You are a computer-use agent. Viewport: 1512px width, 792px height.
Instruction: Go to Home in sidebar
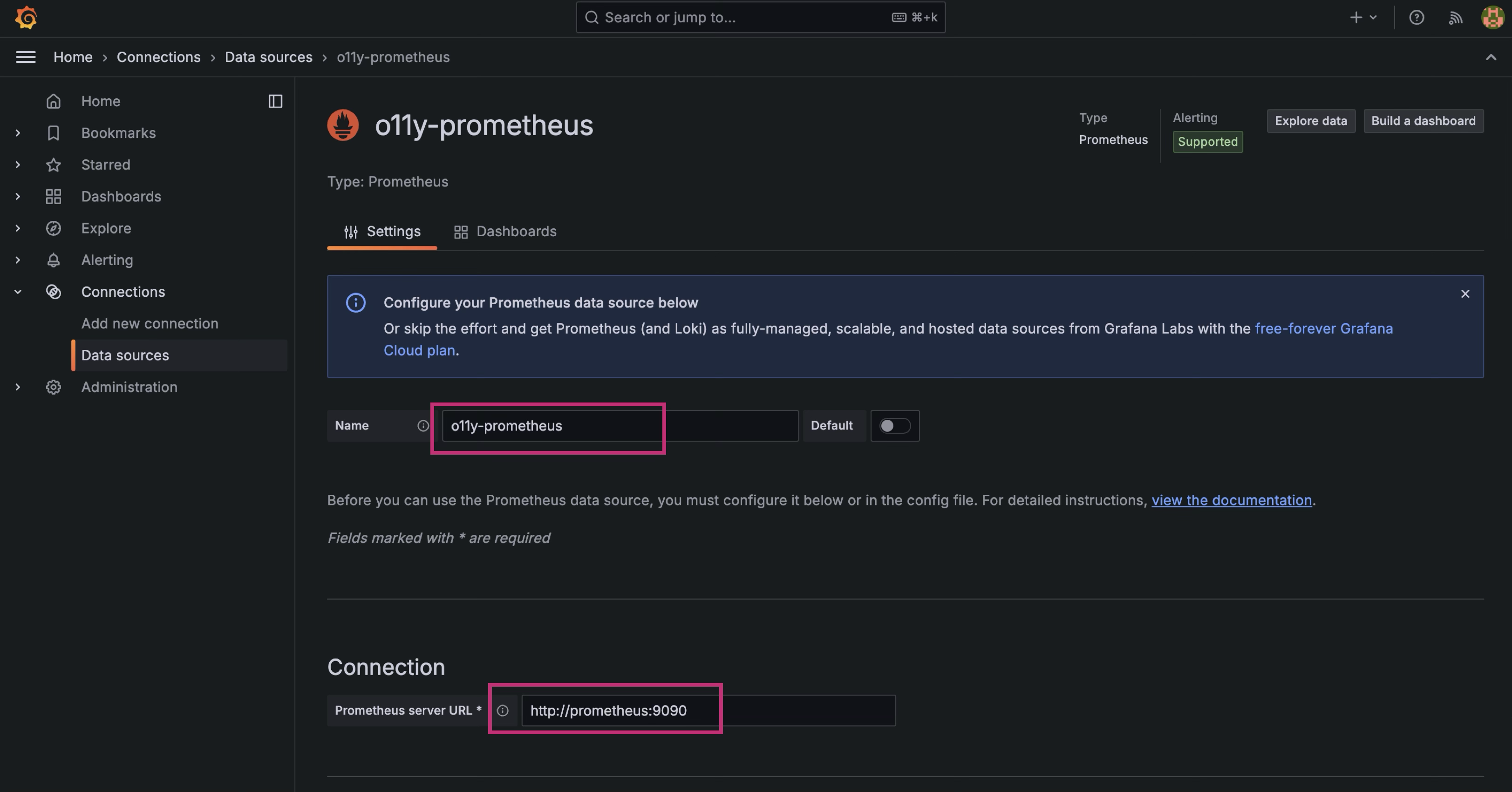pos(100,101)
